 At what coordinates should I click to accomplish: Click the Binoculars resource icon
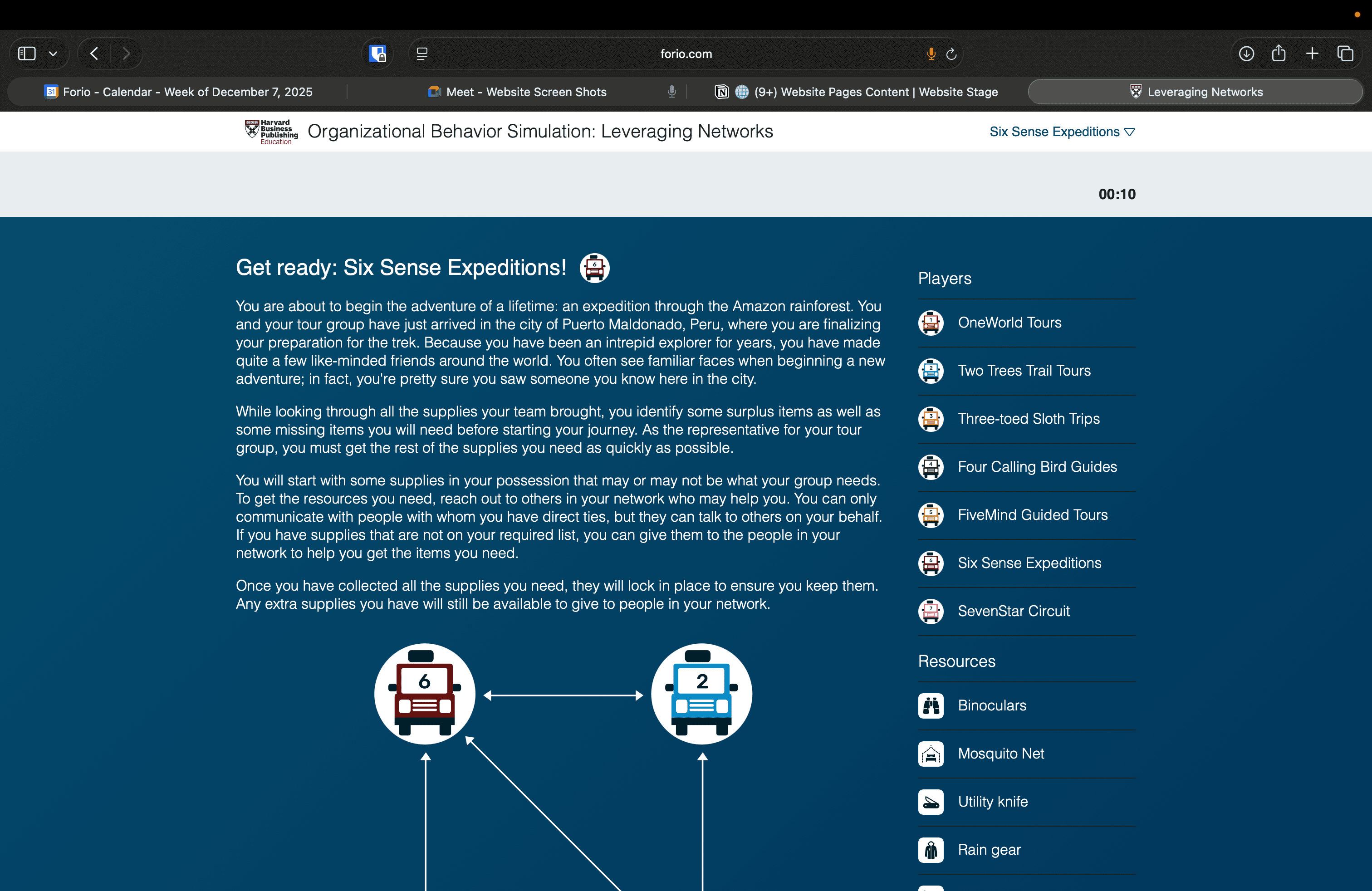(931, 705)
